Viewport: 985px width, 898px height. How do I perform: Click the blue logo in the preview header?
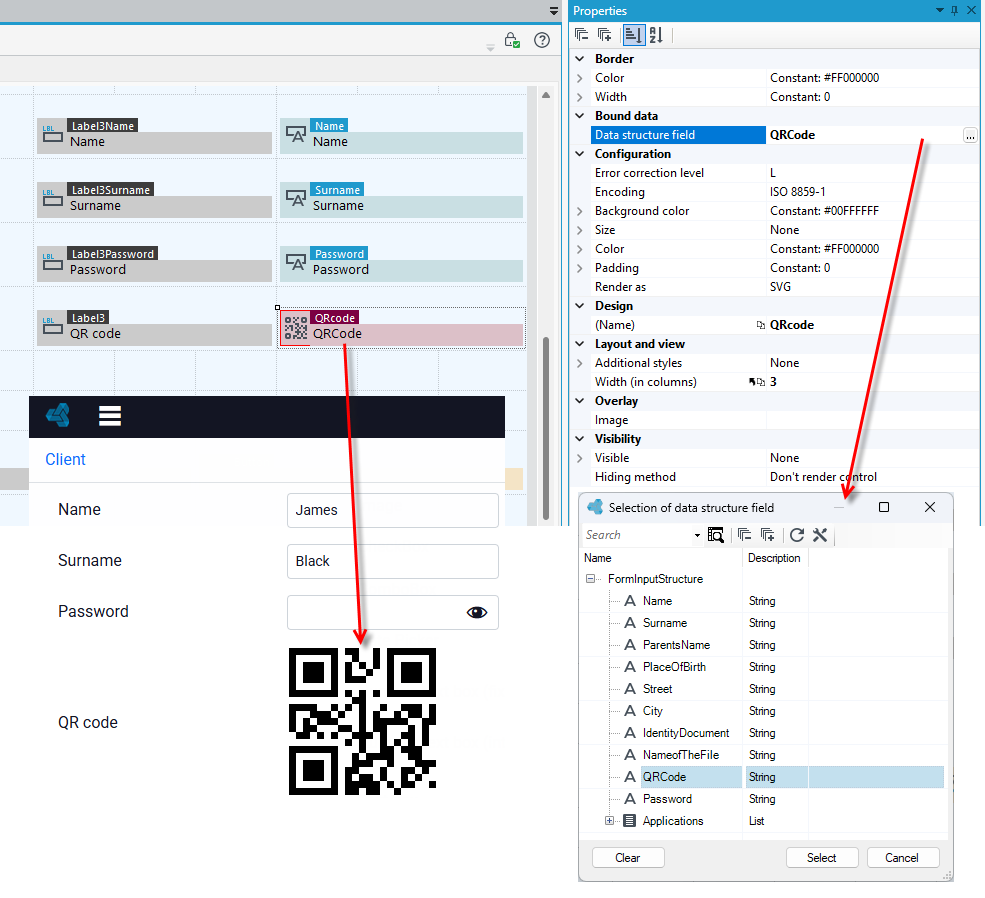click(x=58, y=415)
